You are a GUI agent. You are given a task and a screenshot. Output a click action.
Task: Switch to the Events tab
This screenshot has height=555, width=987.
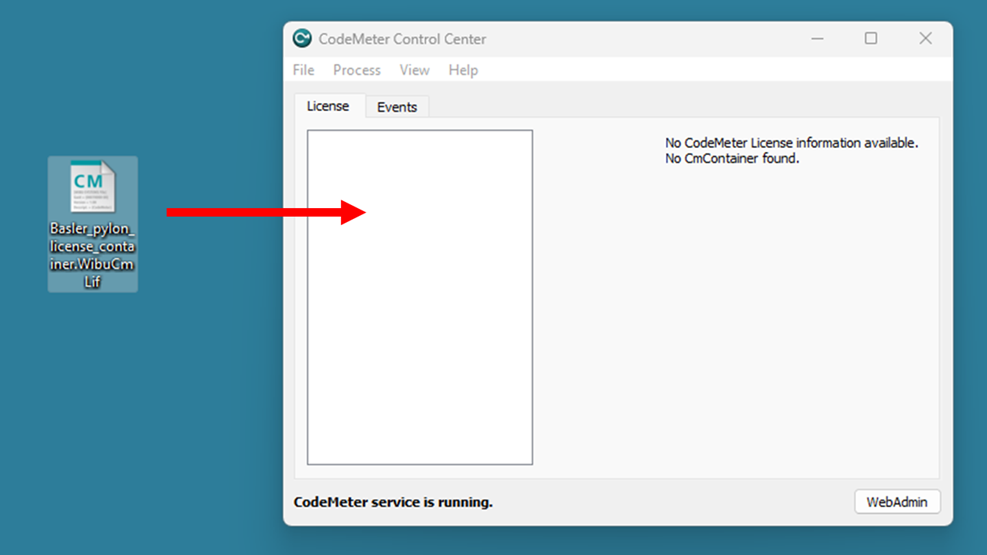point(397,107)
